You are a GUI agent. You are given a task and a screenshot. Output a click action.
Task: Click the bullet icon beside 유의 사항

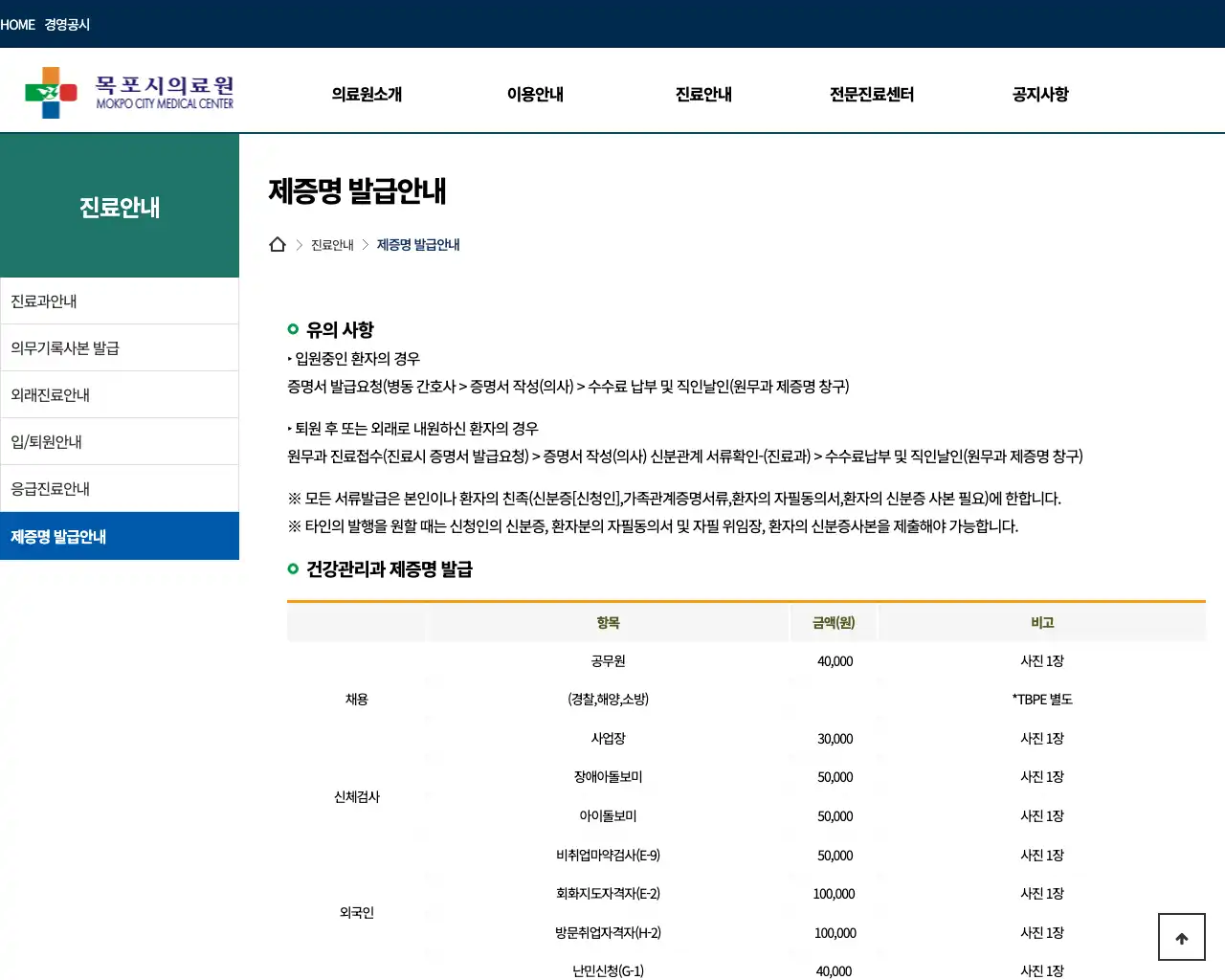pos(292,328)
